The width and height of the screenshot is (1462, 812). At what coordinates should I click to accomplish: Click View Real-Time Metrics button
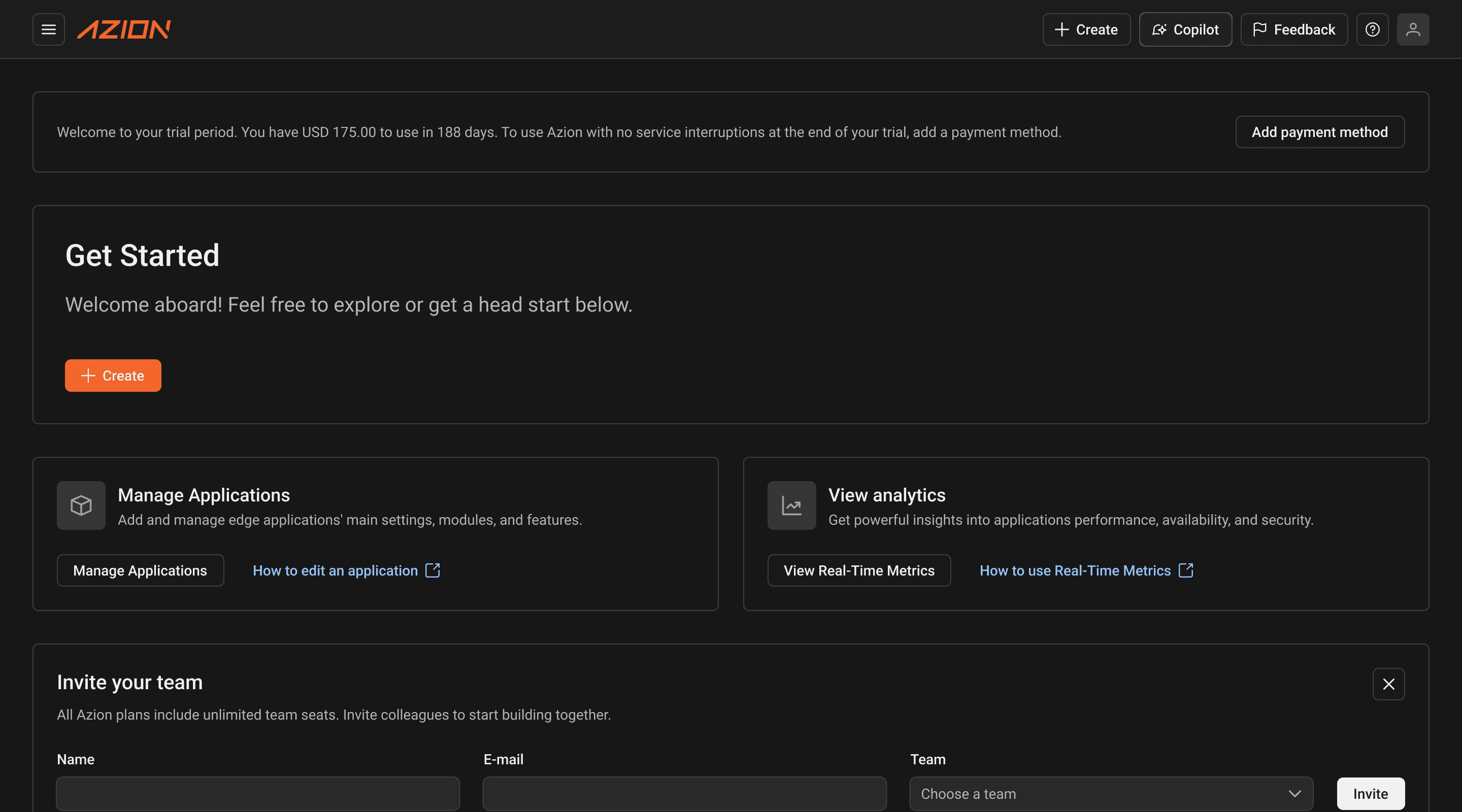[x=859, y=570]
